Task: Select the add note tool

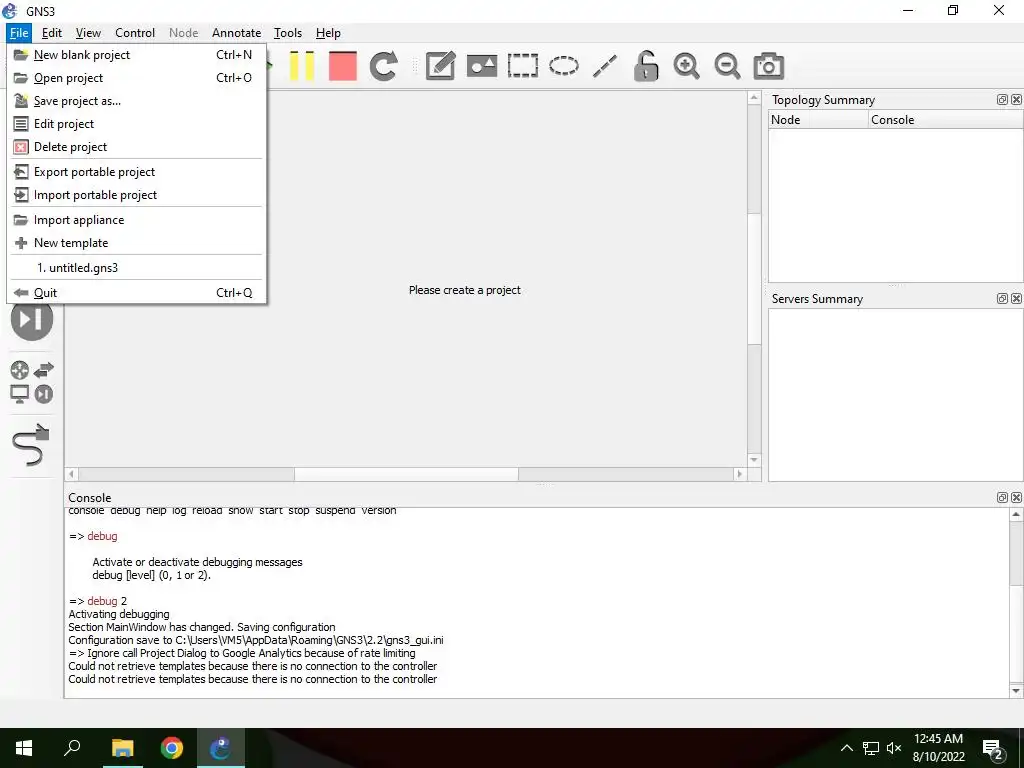Action: [440, 65]
